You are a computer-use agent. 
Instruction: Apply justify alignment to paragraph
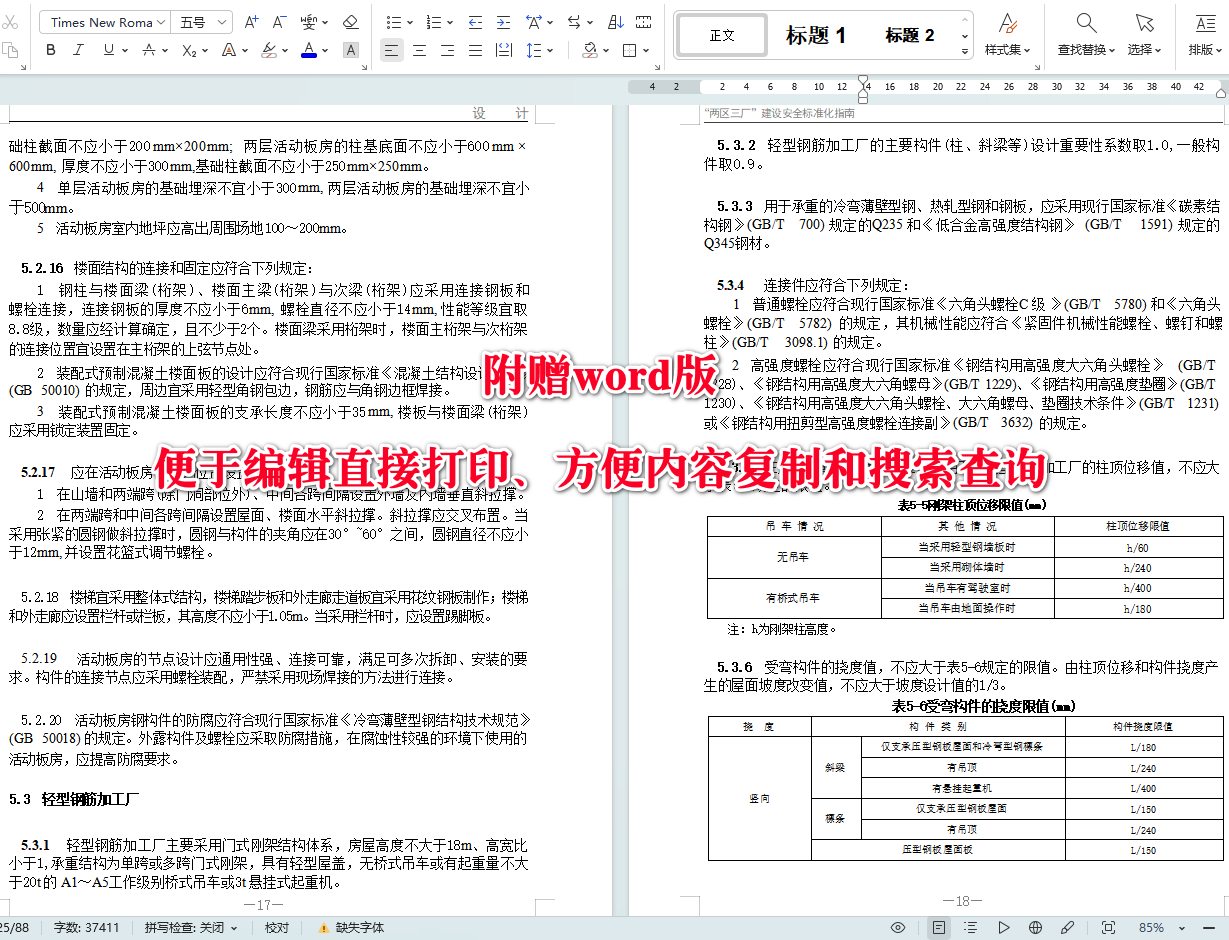click(476, 49)
